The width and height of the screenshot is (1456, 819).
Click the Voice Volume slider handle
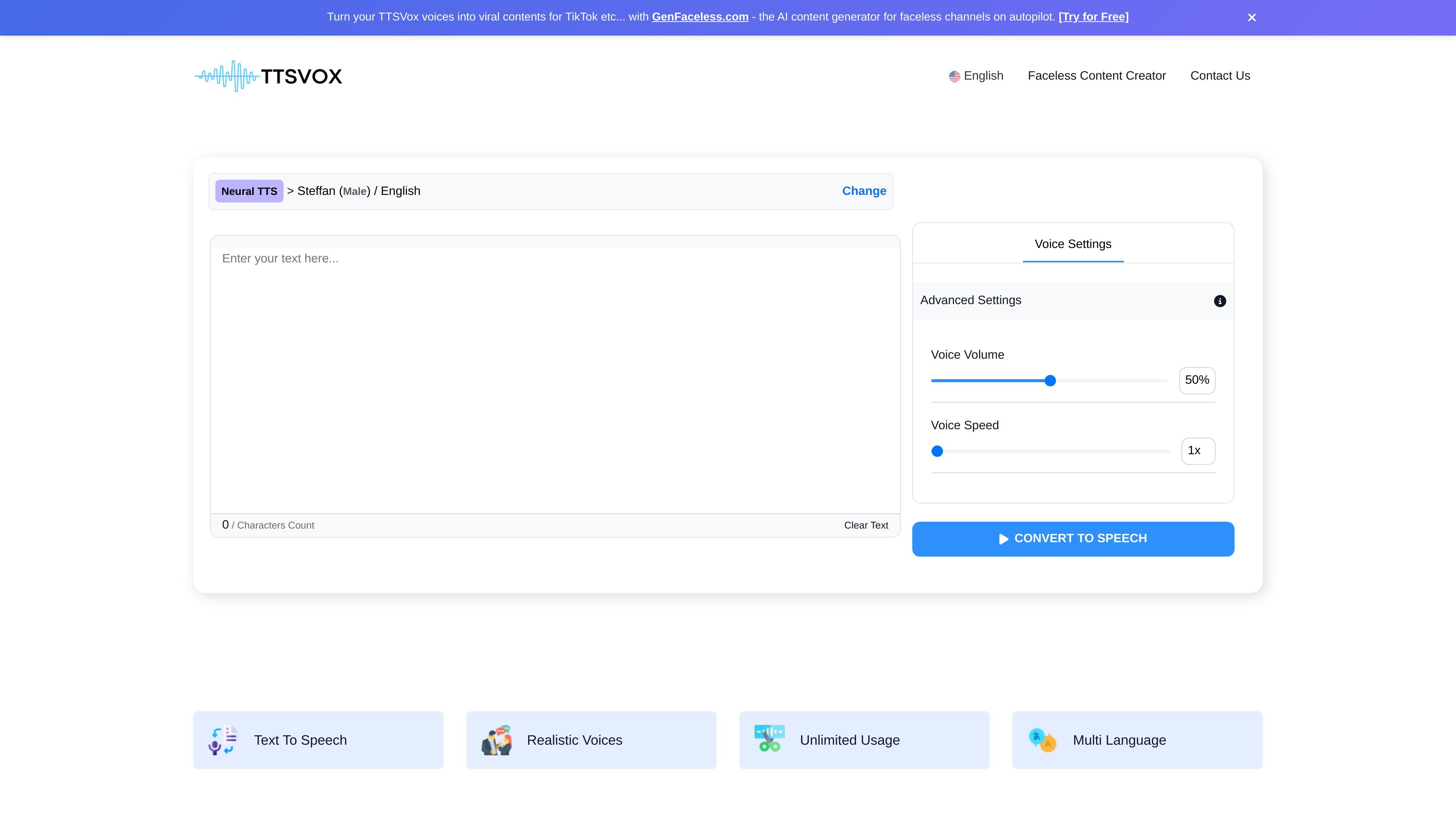(1050, 380)
